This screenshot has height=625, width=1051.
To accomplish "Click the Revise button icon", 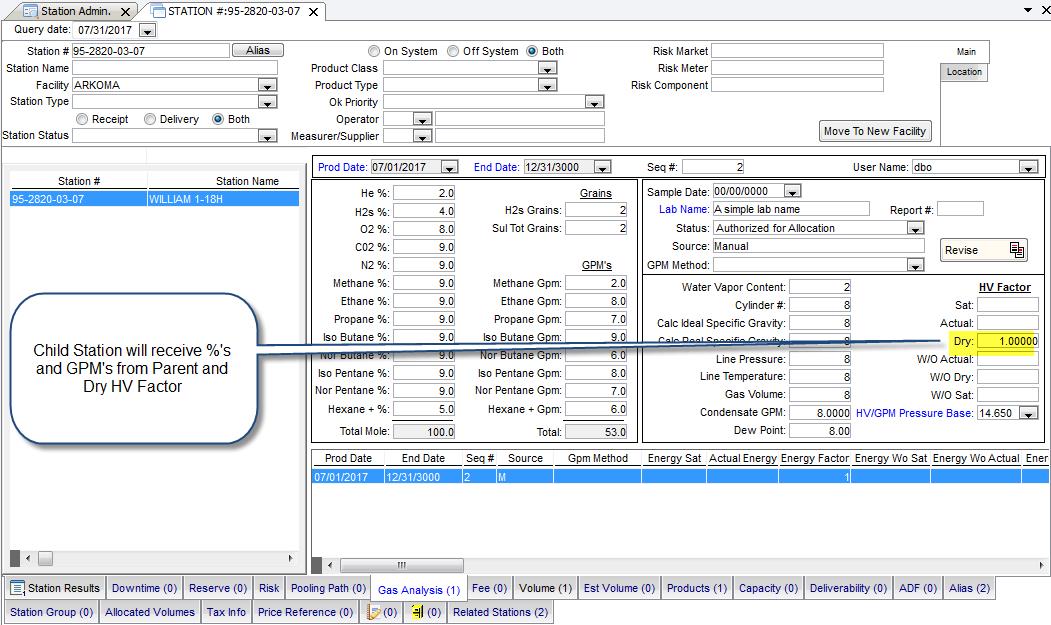I will click(1017, 250).
